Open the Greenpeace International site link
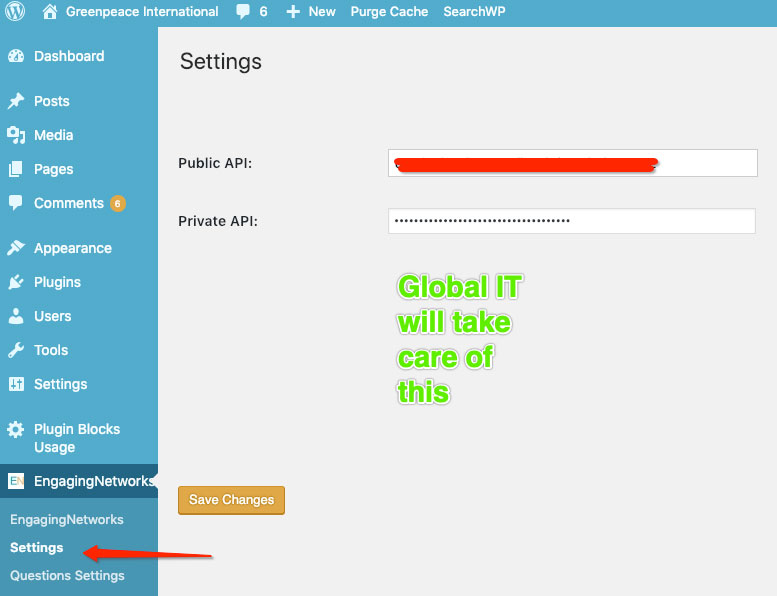The image size is (777, 596). 142,11
